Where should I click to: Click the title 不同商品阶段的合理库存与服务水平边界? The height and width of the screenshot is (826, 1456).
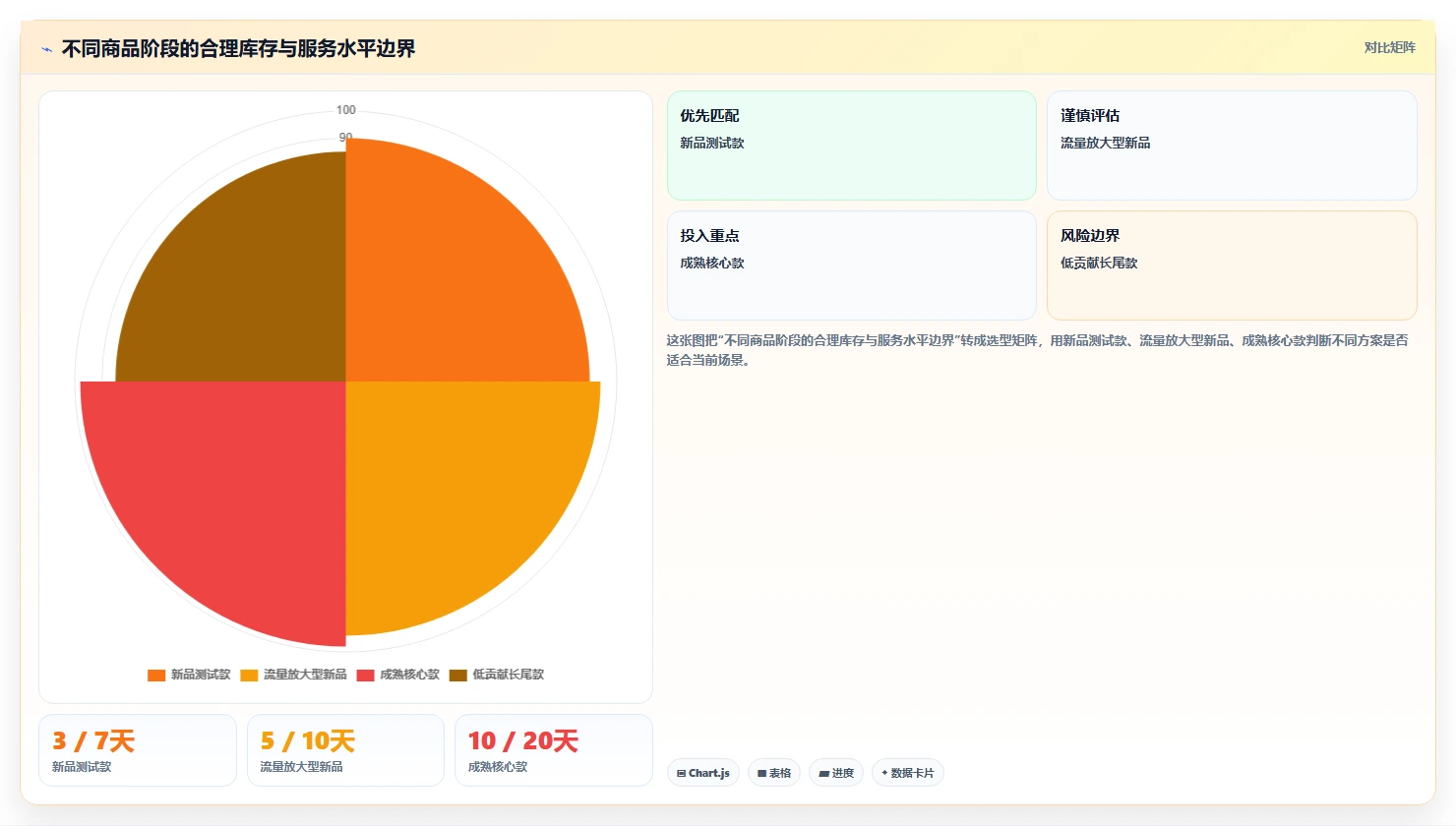tap(238, 48)
